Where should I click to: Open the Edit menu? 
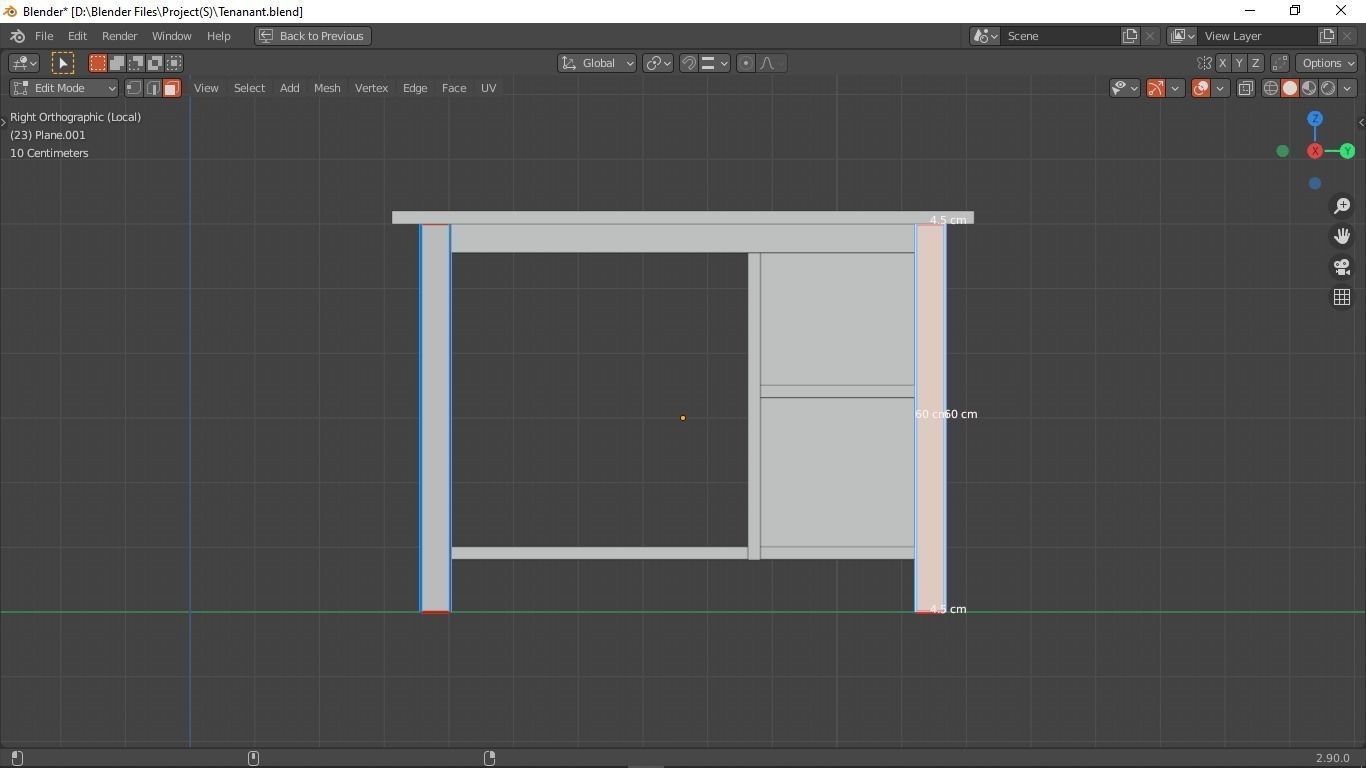click(x=77, y=36)
